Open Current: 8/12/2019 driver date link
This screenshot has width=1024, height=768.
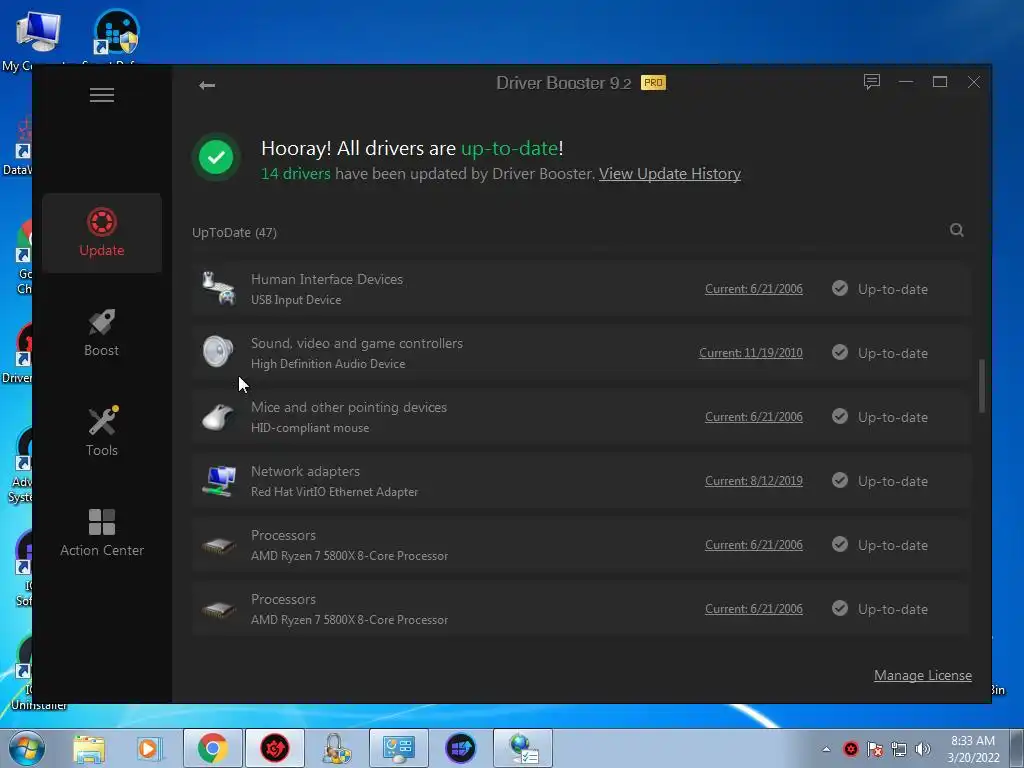tap(754, 481)
